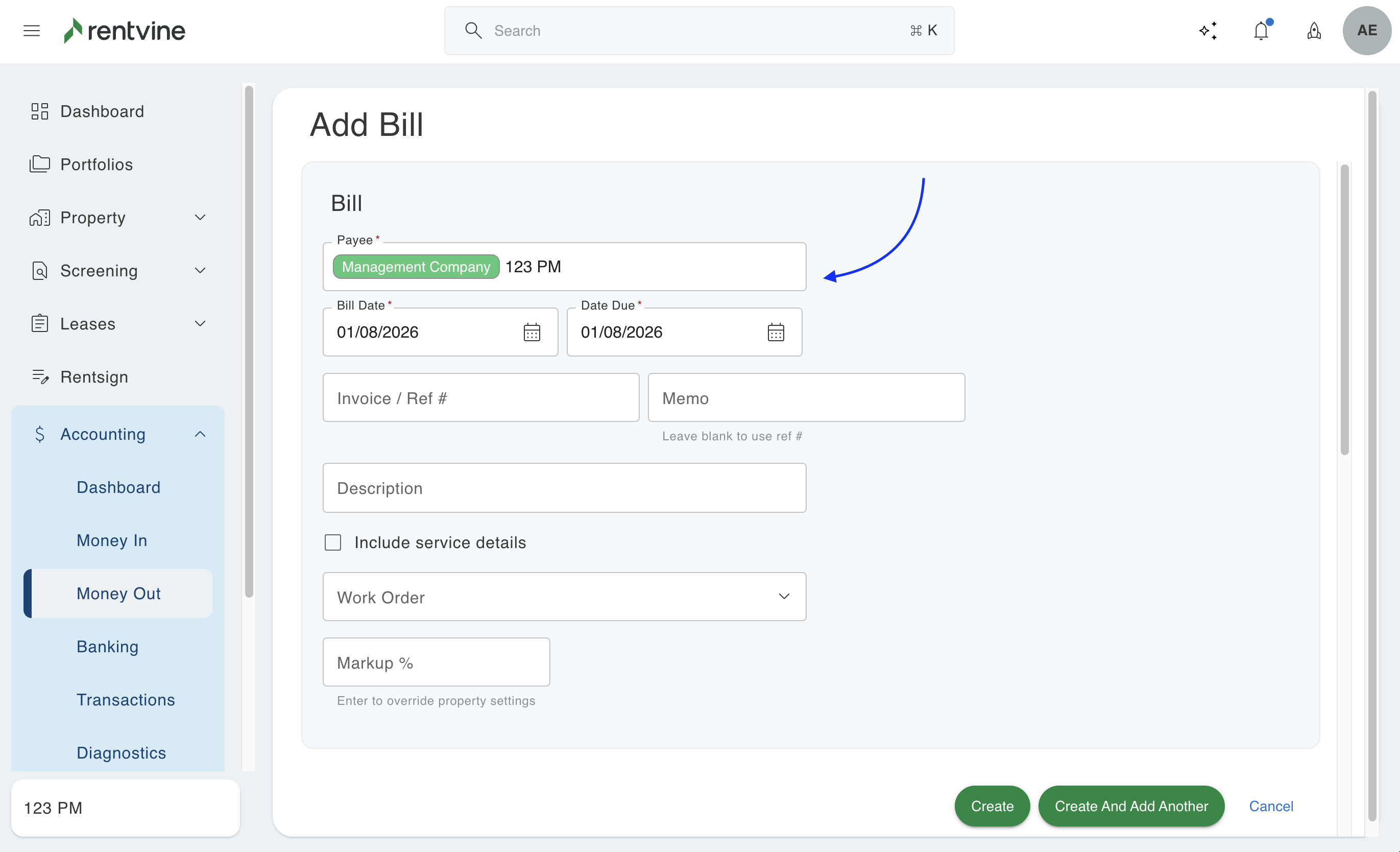Click the AI sparkle icon in header
Viewport: 1400px width, 852px height.
point(1208,31)
